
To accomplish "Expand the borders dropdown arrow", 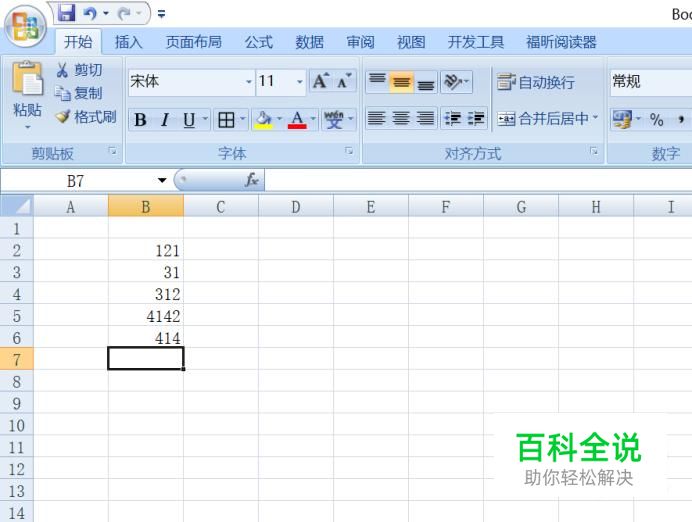I will tap(242, 119).
